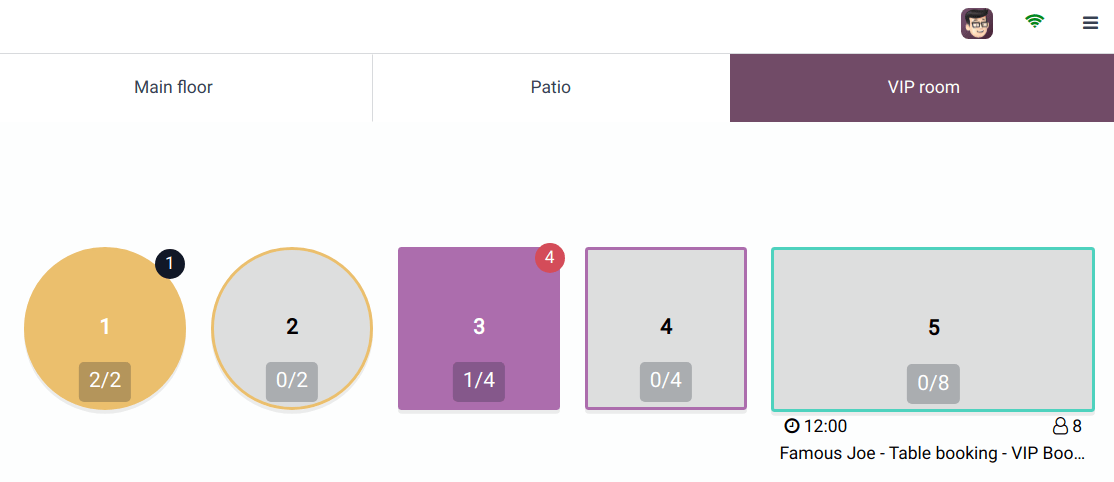Select the VIP room tab

[923, 88]
